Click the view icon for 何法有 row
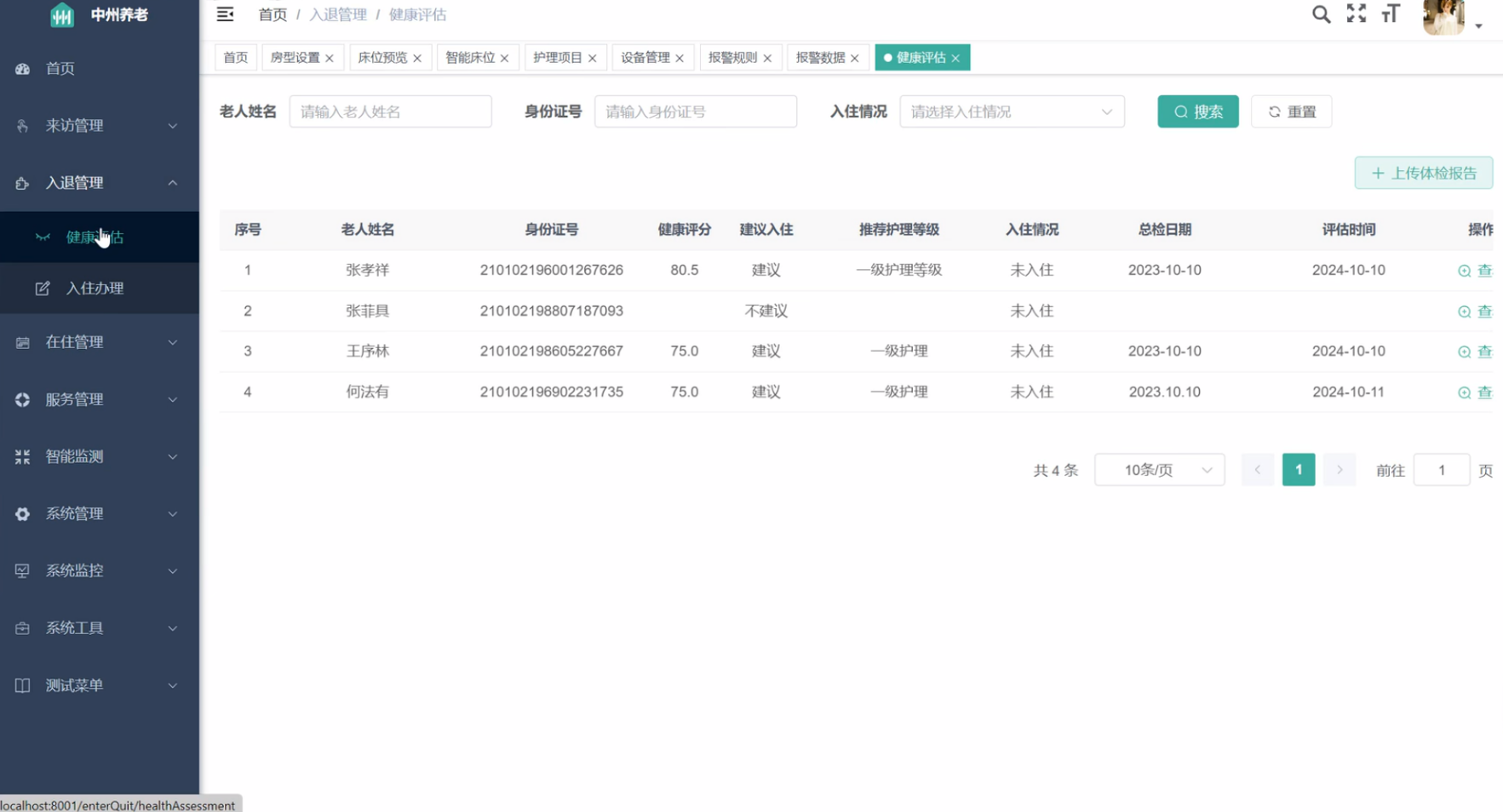The image size is (1503, 812). pyautogui.click(x=1465, y=392)
